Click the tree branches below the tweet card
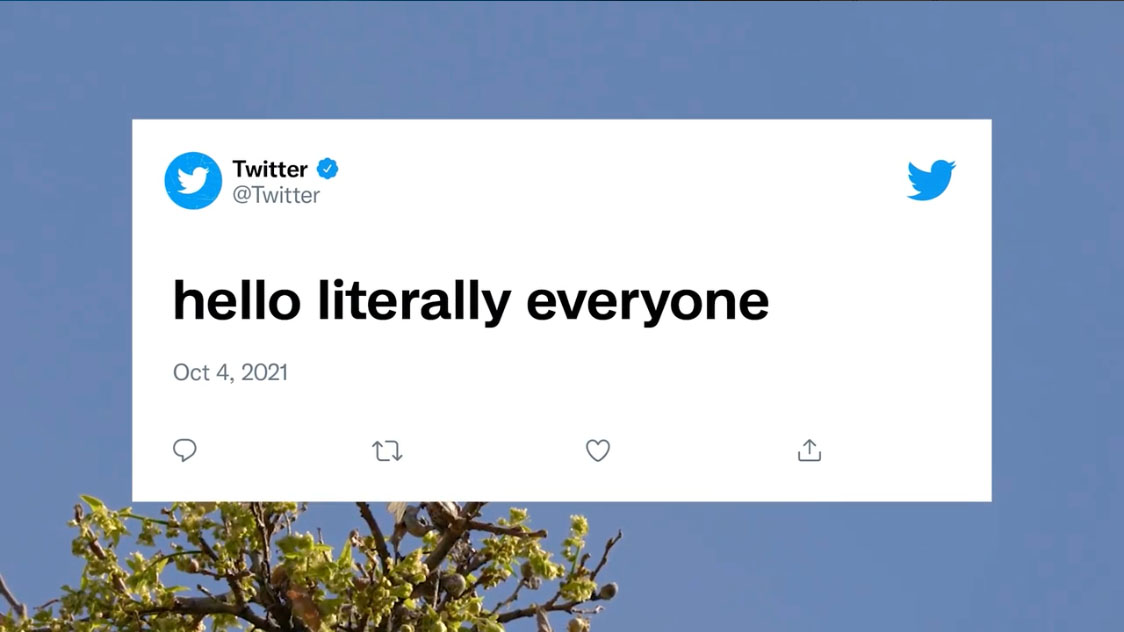1124x632 pixels. click(330, 570)
